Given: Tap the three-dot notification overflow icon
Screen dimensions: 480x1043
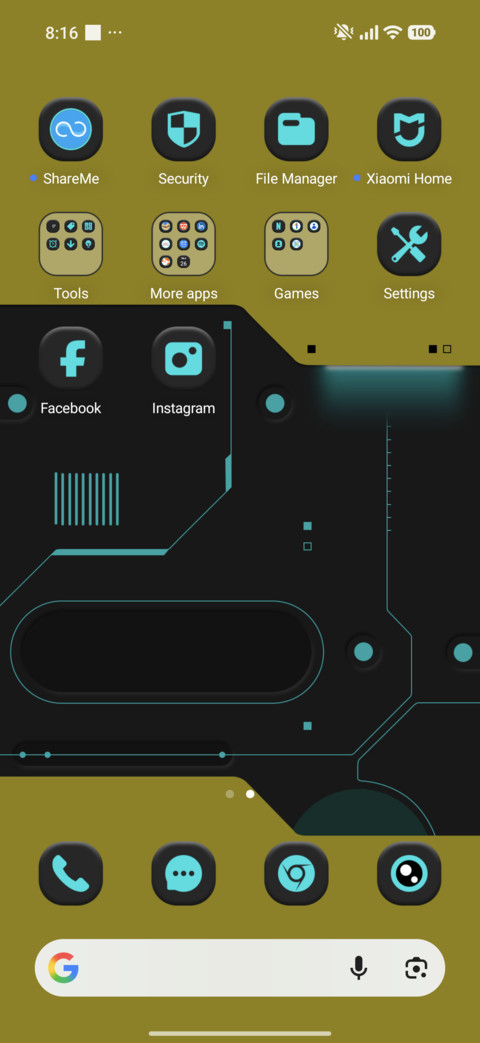Looking at the screenshot, I should click(x=115, y=32).
